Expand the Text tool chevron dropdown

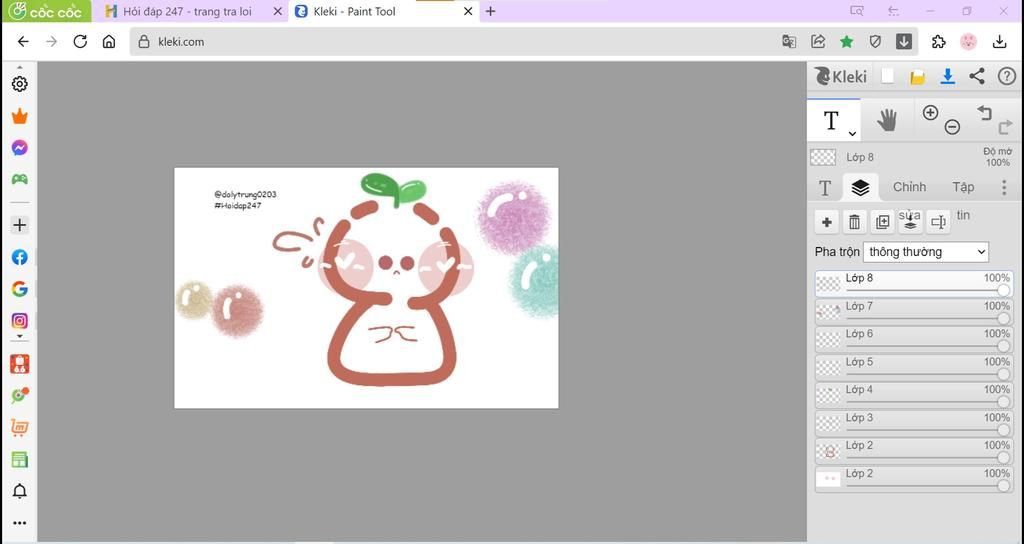click(852, 133)
